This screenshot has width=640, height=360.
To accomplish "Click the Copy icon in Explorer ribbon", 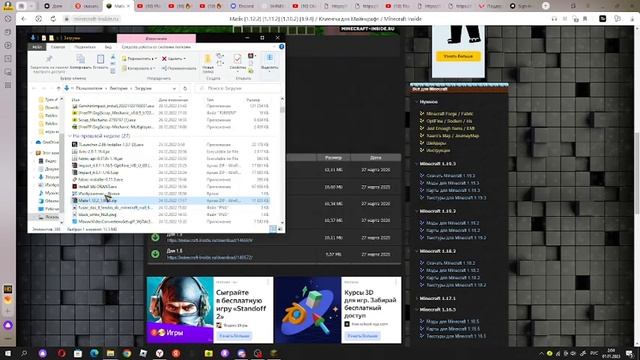I will tap(80, 59).
